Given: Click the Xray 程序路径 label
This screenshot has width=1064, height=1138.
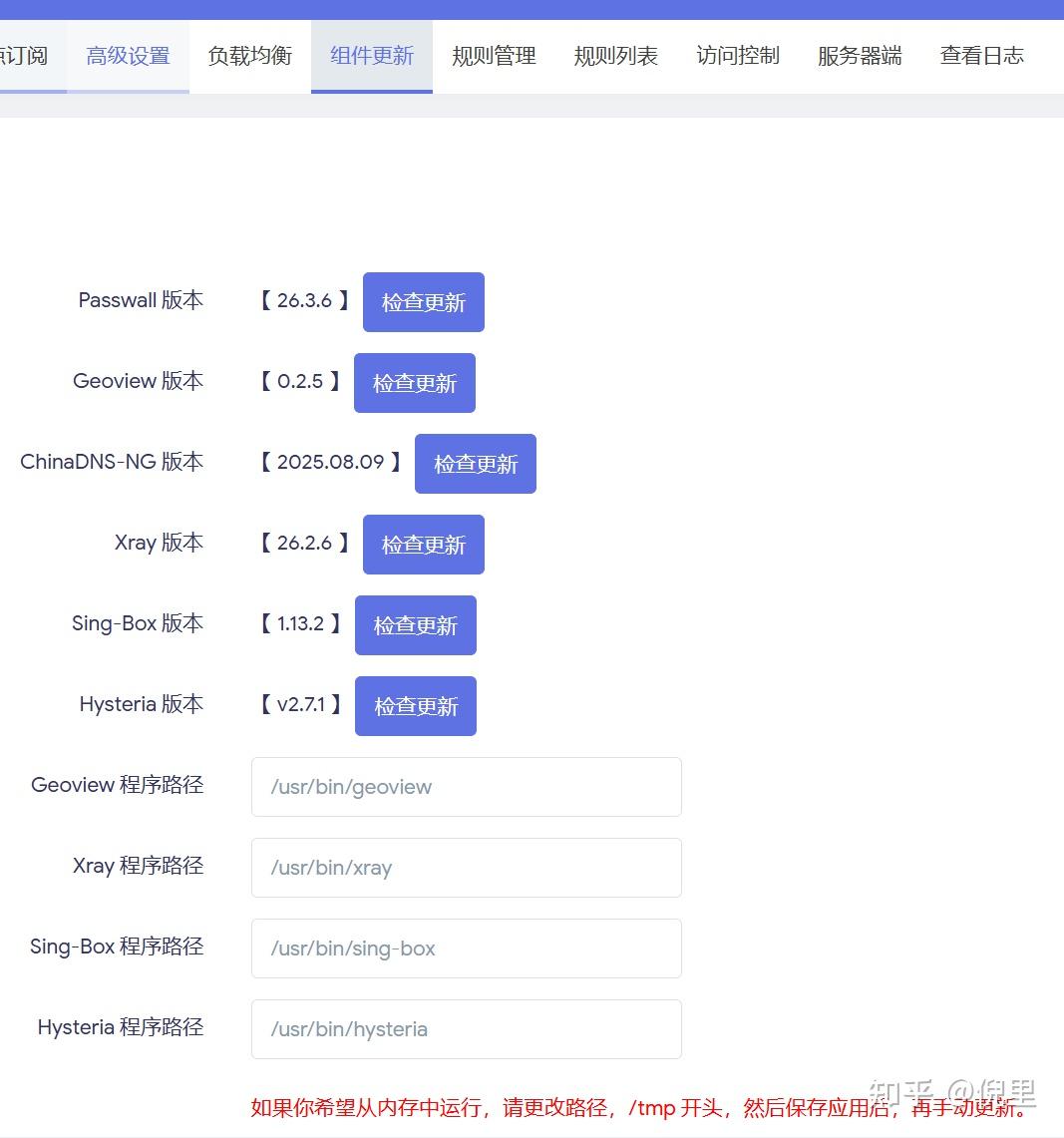Looking at the screenshot, I should [x=138, y=865].
